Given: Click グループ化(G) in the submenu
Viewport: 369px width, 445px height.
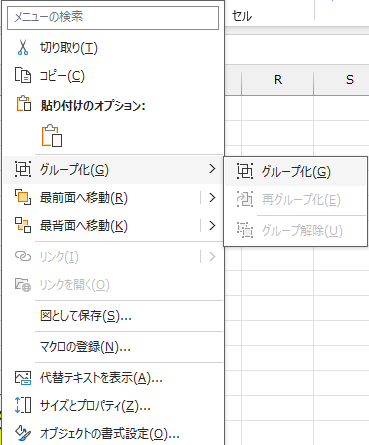Looking at the screenshot, I should 296,172.
